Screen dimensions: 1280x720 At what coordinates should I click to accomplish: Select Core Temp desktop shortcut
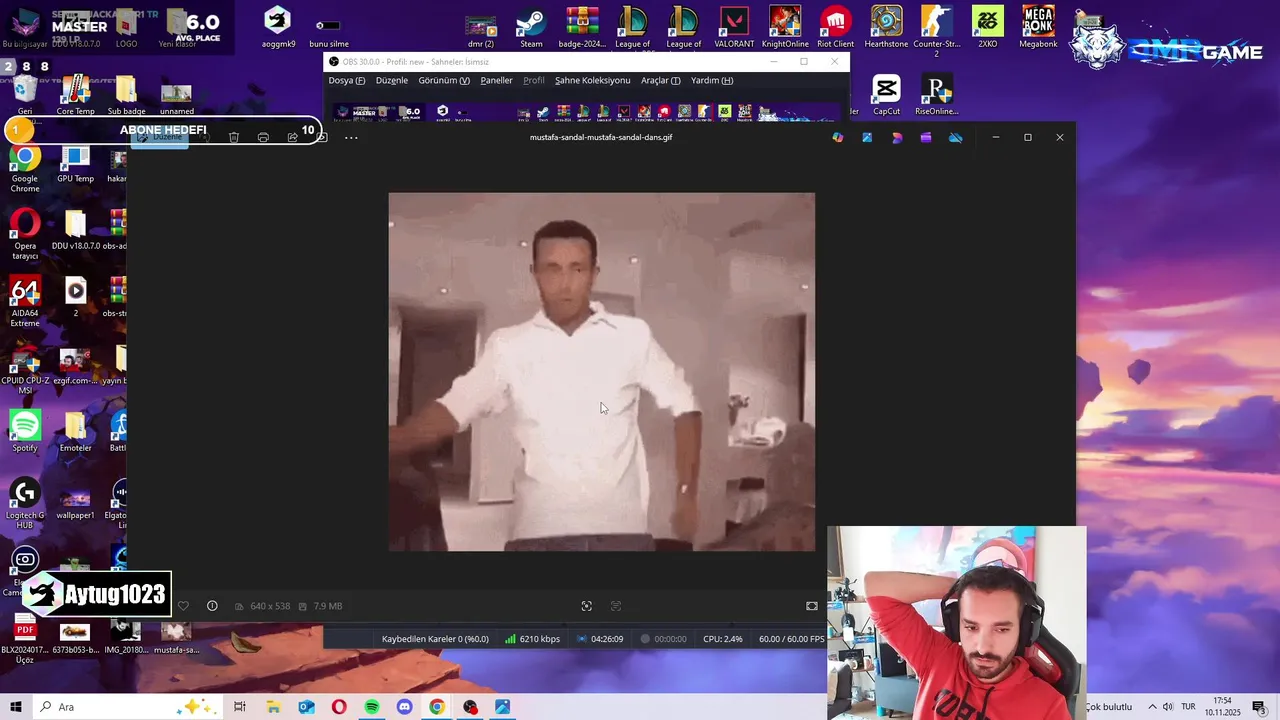[x=75, y=96]
